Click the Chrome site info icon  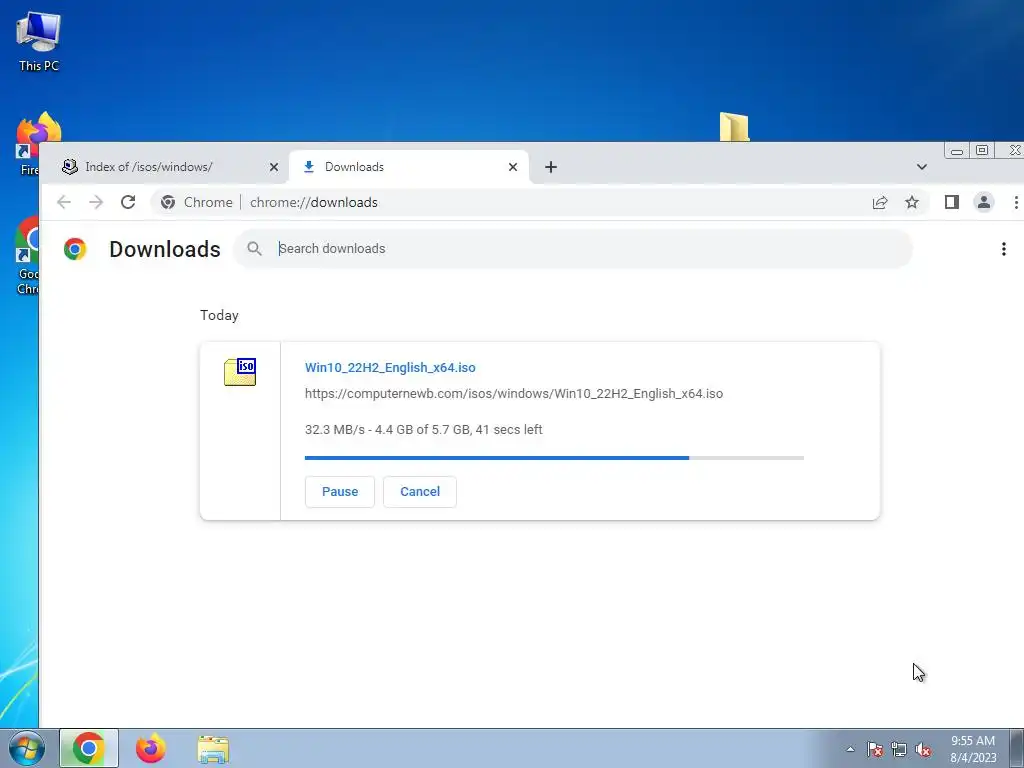(168, 202)
